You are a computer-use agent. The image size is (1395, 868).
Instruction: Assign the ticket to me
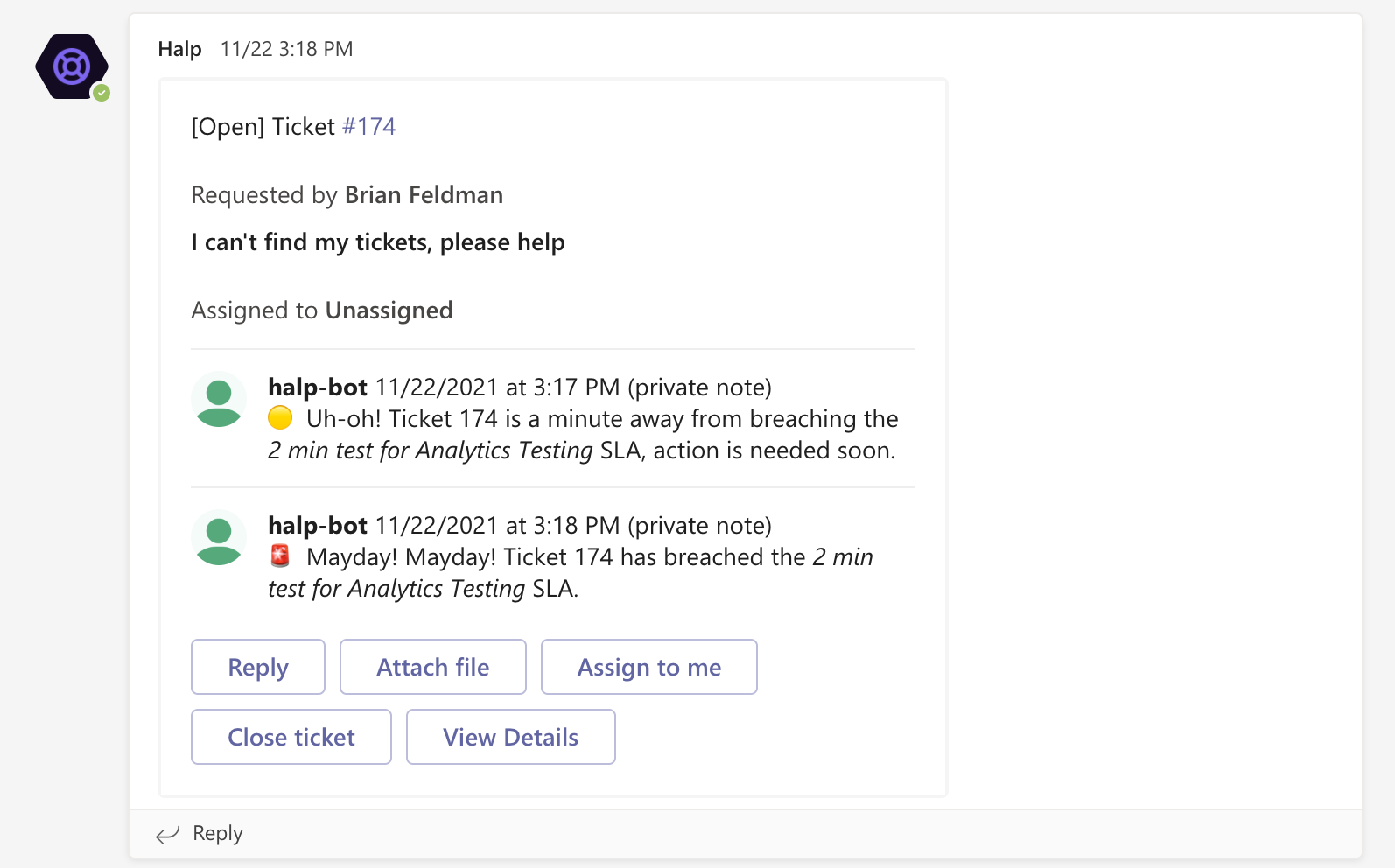point(649,667)
